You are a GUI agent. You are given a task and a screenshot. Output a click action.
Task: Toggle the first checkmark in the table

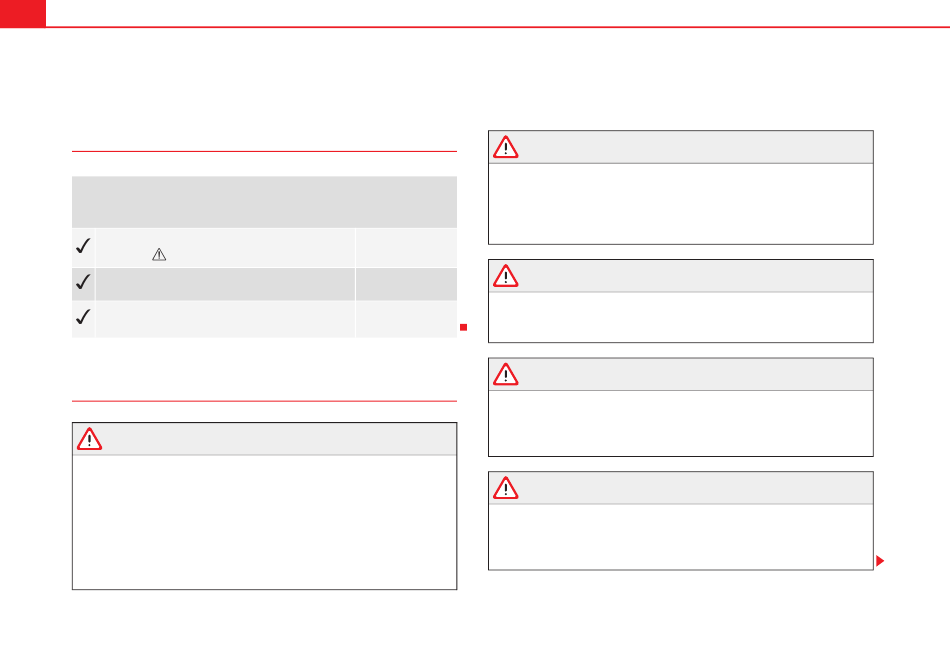click(x=84, y=245)
